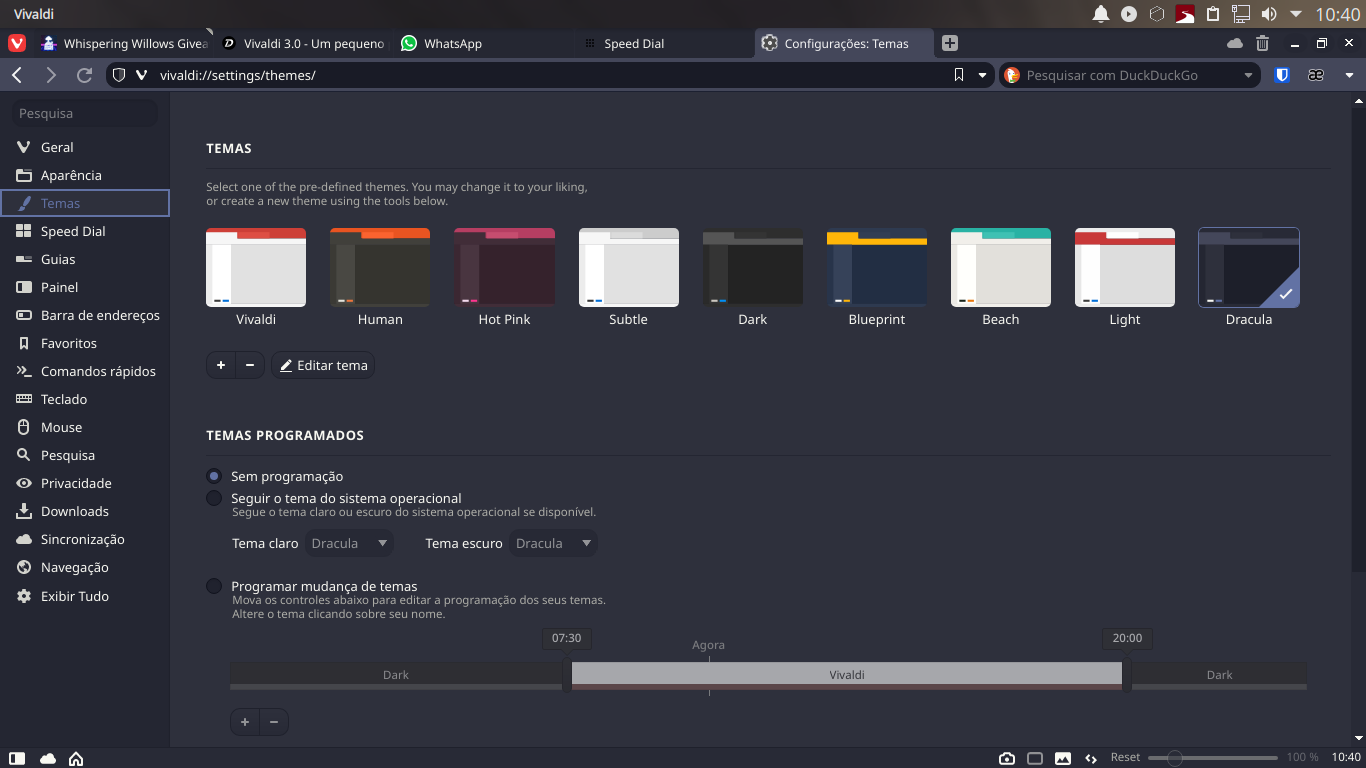Expand search engine dropdown arrow
Screen dimensions: 1366x768
coord(1248,75)
